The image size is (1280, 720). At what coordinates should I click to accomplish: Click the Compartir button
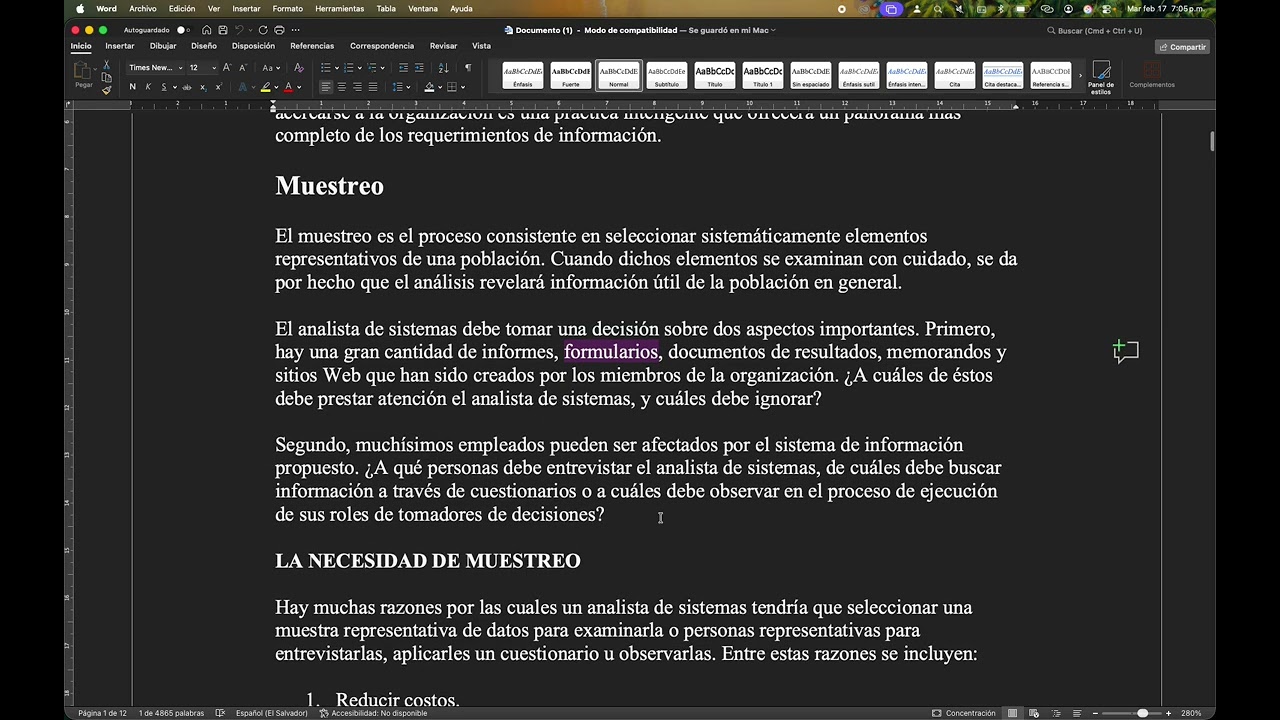[1182, 47]
